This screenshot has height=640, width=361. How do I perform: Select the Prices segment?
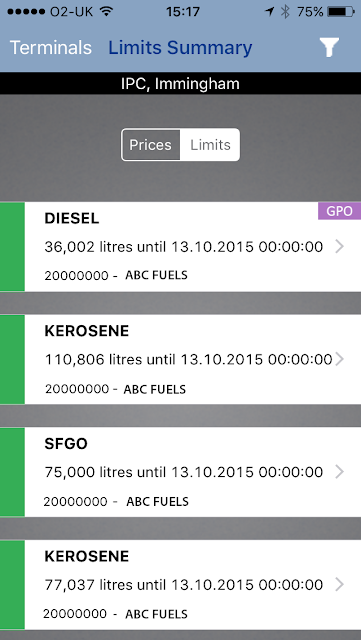[151, 145]
